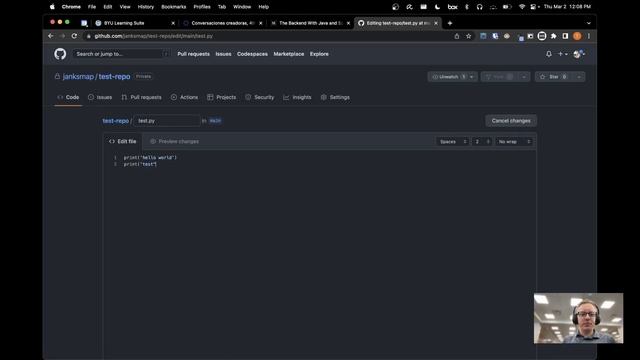Image resolution: width=640 pixels, height=360 pixels.
Task: Switch to the Settings tab
Action: [335, 97]
